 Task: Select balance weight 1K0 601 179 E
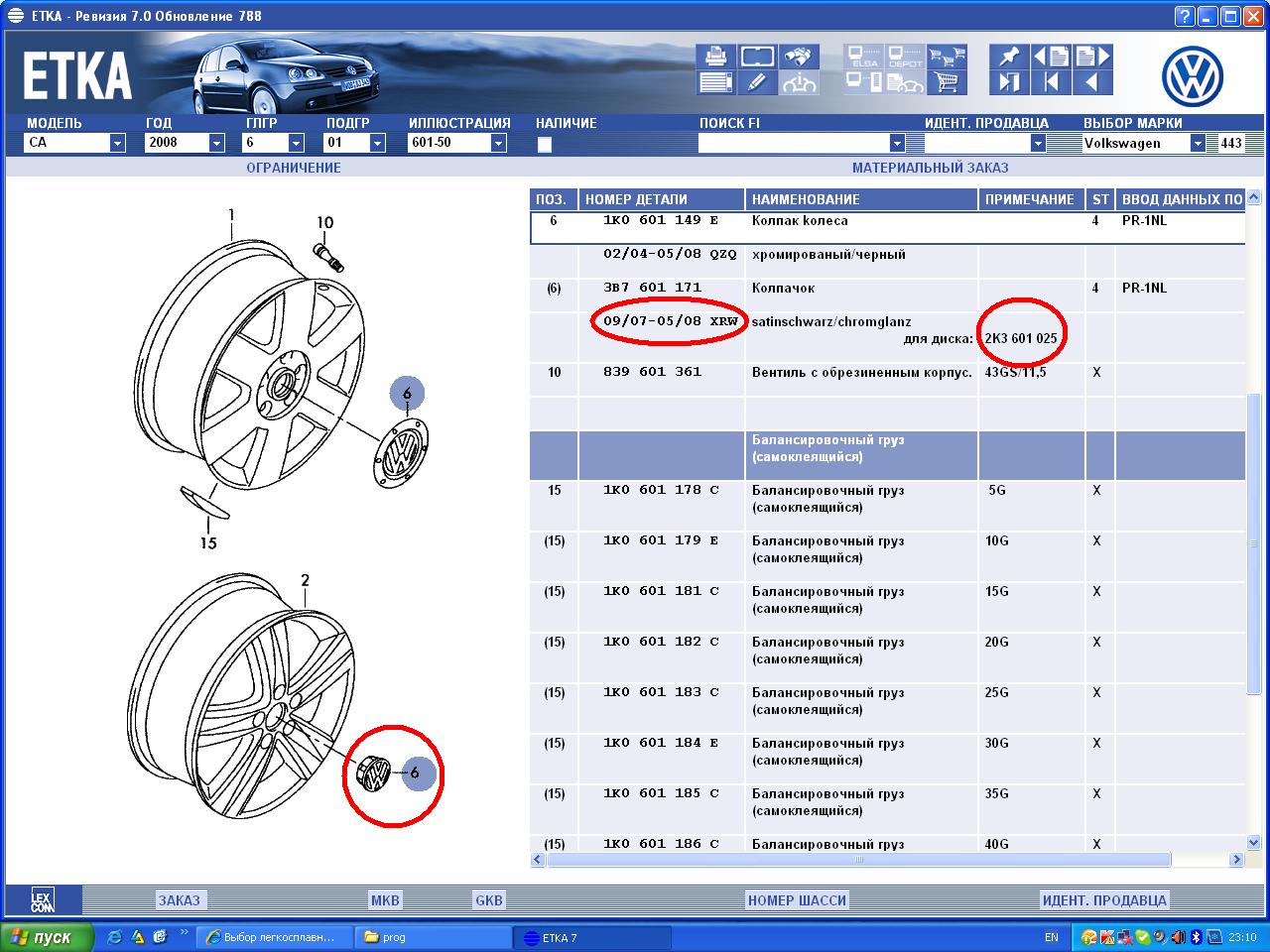[887, 555]
